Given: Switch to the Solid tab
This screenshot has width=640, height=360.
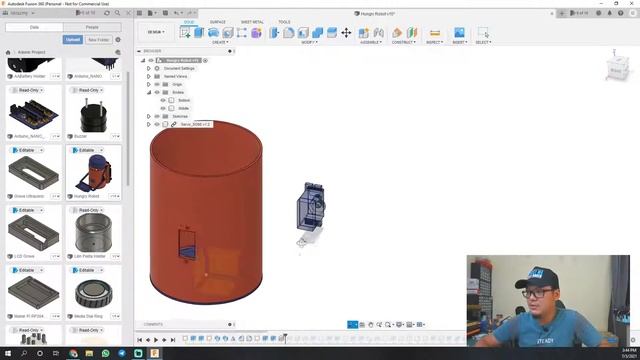Looking at the screenshot, I should click(x=189, y=22).
